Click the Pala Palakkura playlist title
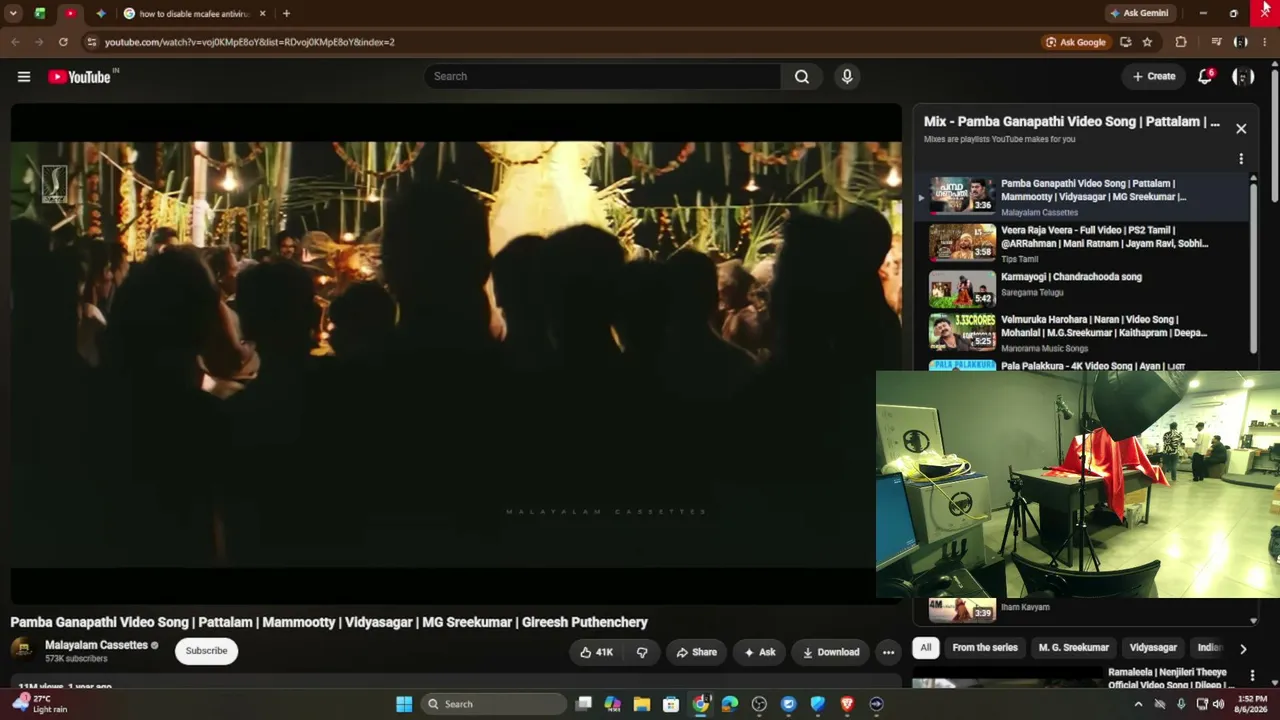1280x720 pixels. click(x=1093, y=366)
